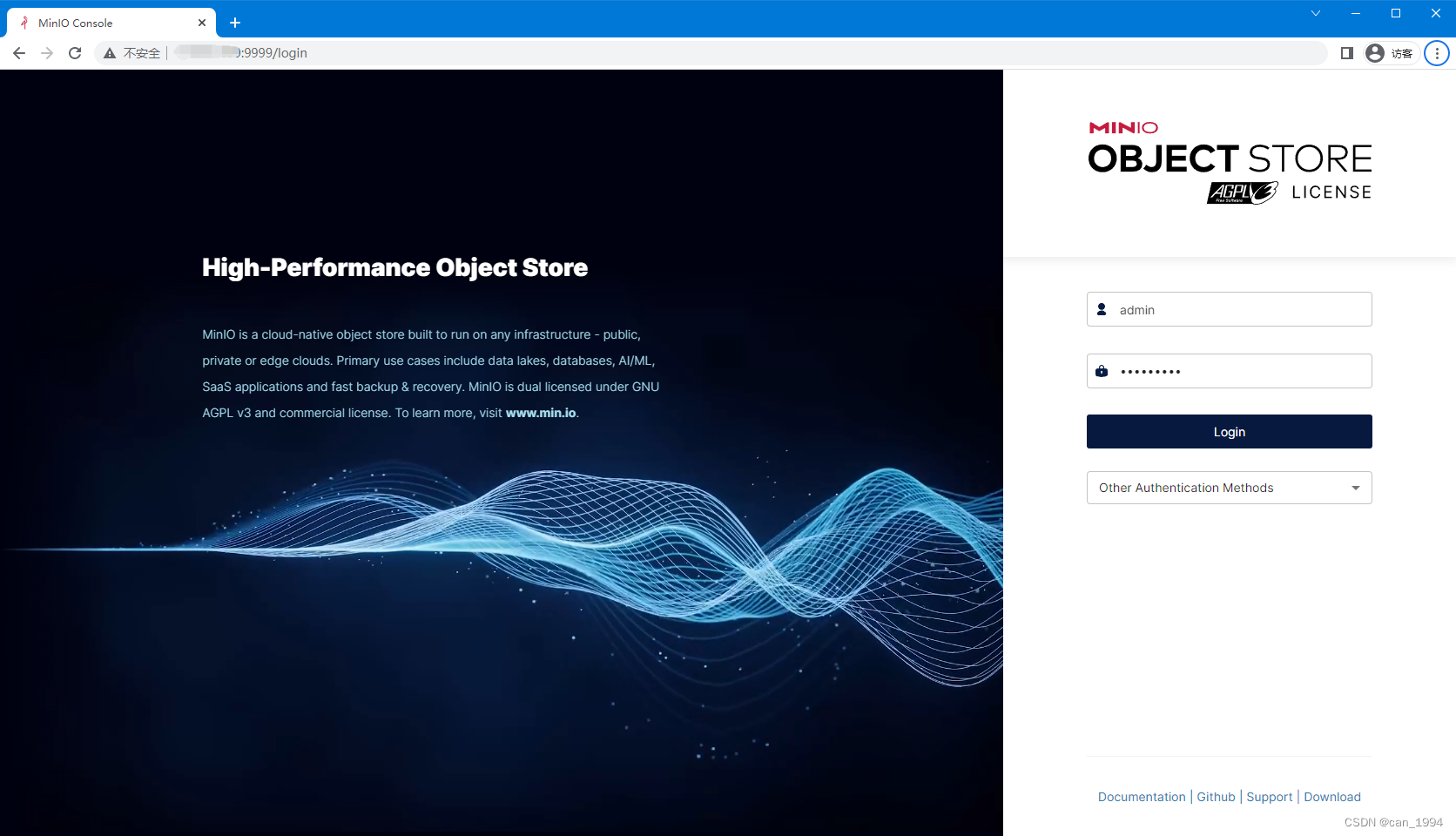Minimize the browser window
1456x836 pixels.
(x=1356, y=13)
